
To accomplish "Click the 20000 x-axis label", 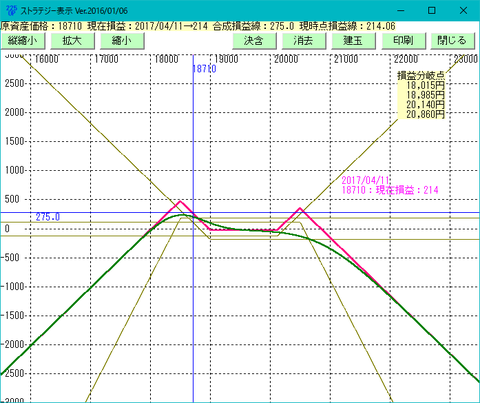I will tap(286, 59).
